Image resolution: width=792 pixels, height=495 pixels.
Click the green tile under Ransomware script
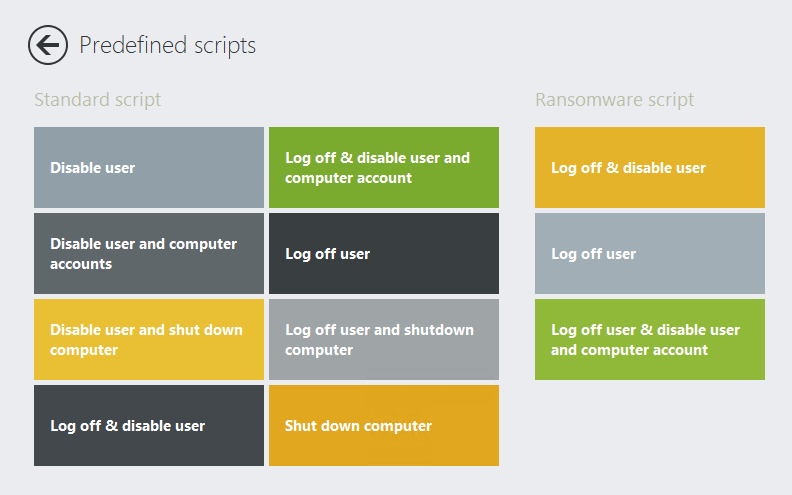(650, 340)
